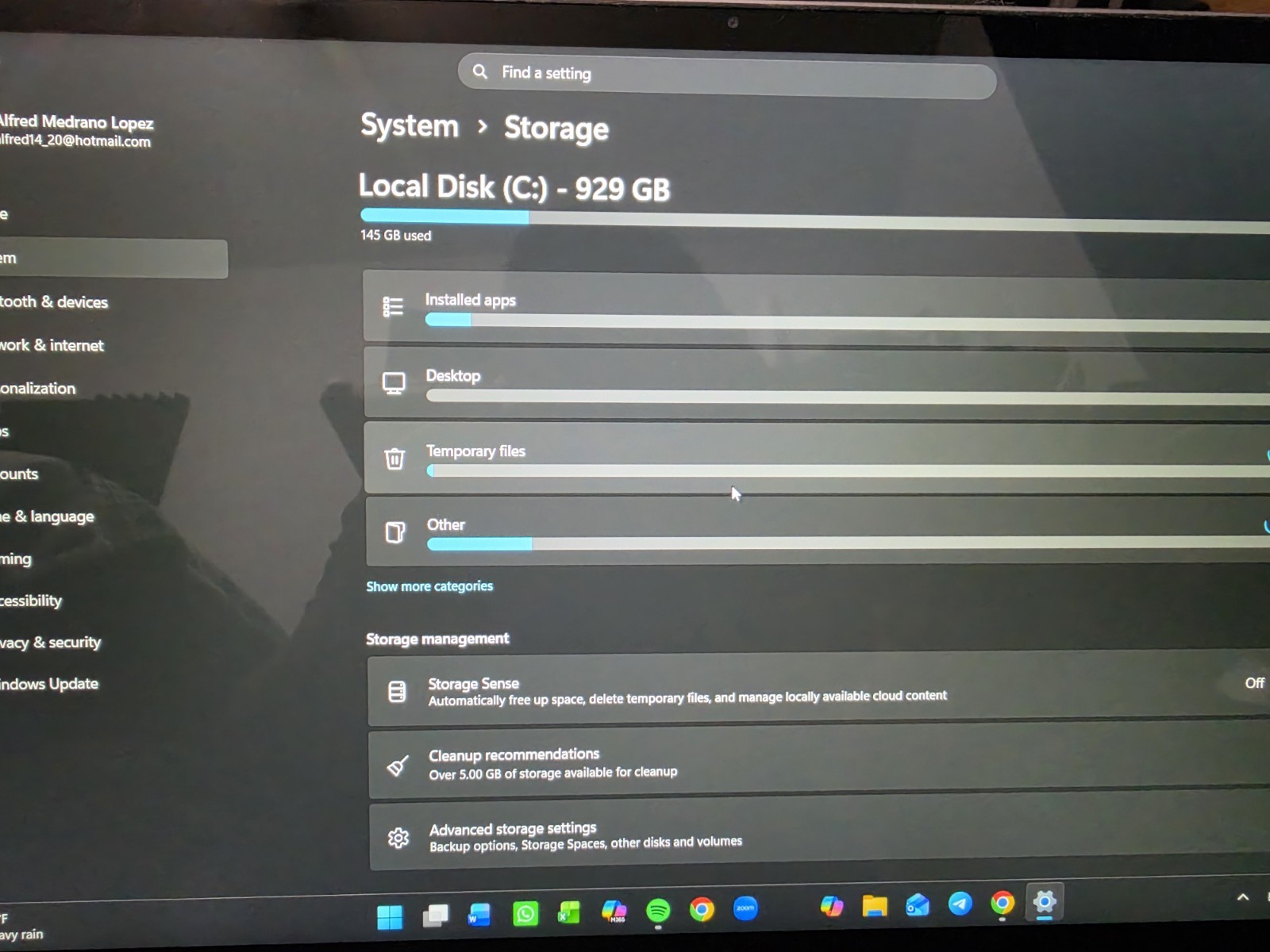The height and width of the screenshot is (952, 1270).
Task: Go to Accessibility settings
Action: tap(31, 601)
